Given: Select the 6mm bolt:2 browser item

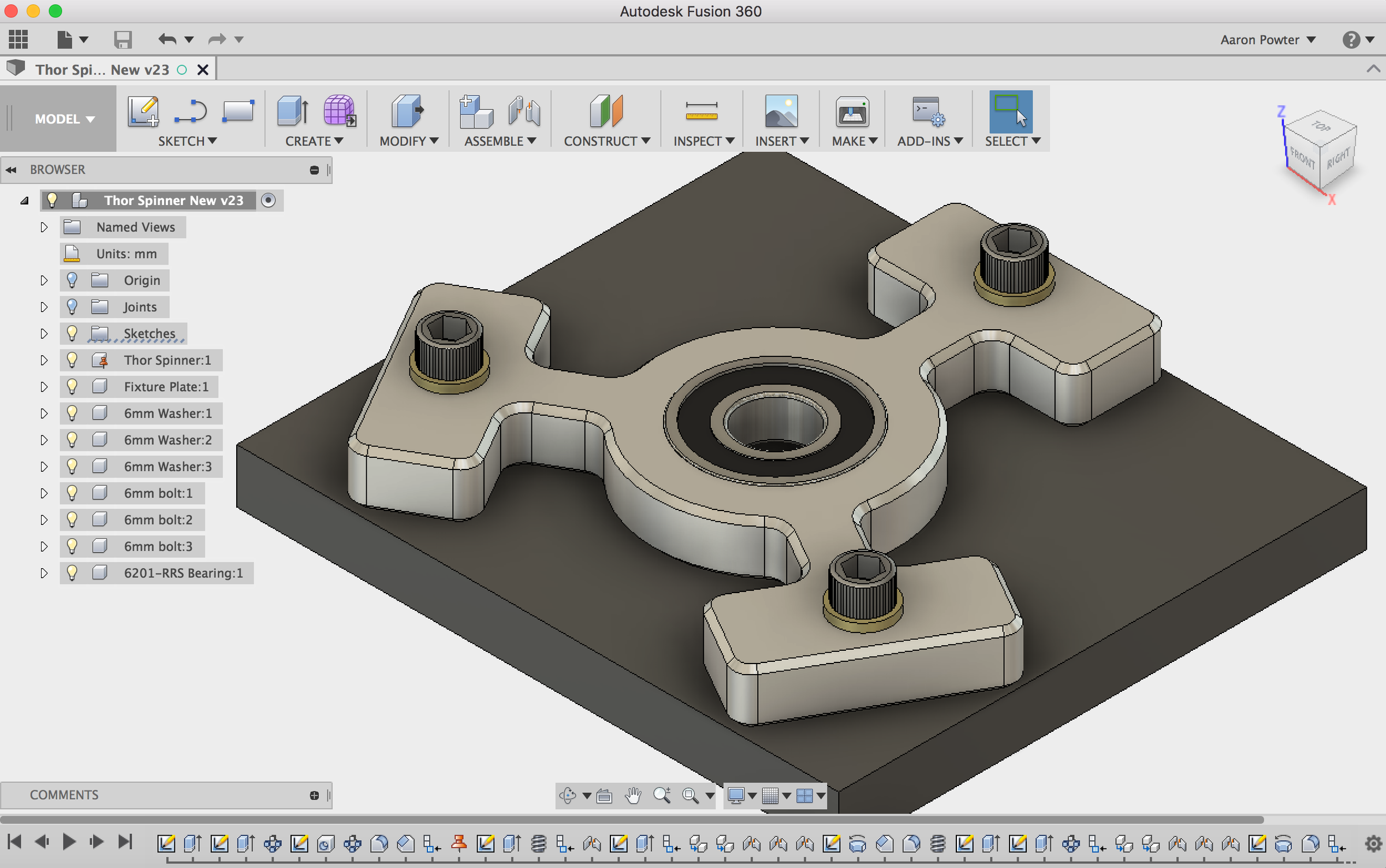Looking at the screenshot, I should coord(158,520).
